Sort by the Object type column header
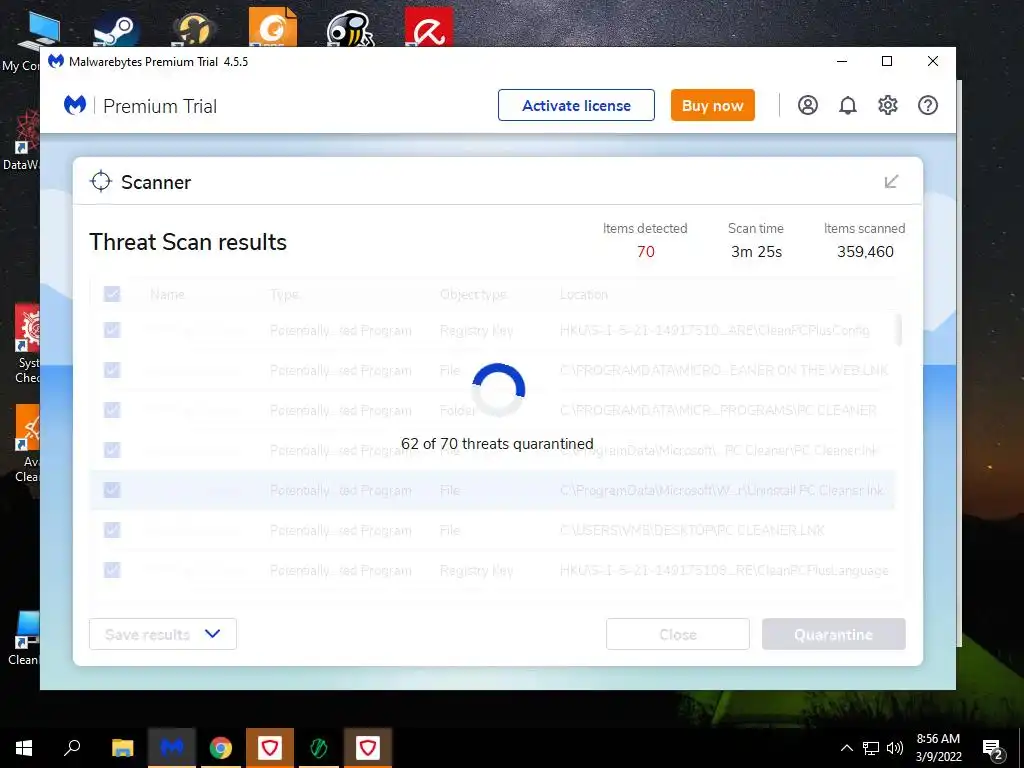Viewport: 1024px width, 768px height. [473, 295]
